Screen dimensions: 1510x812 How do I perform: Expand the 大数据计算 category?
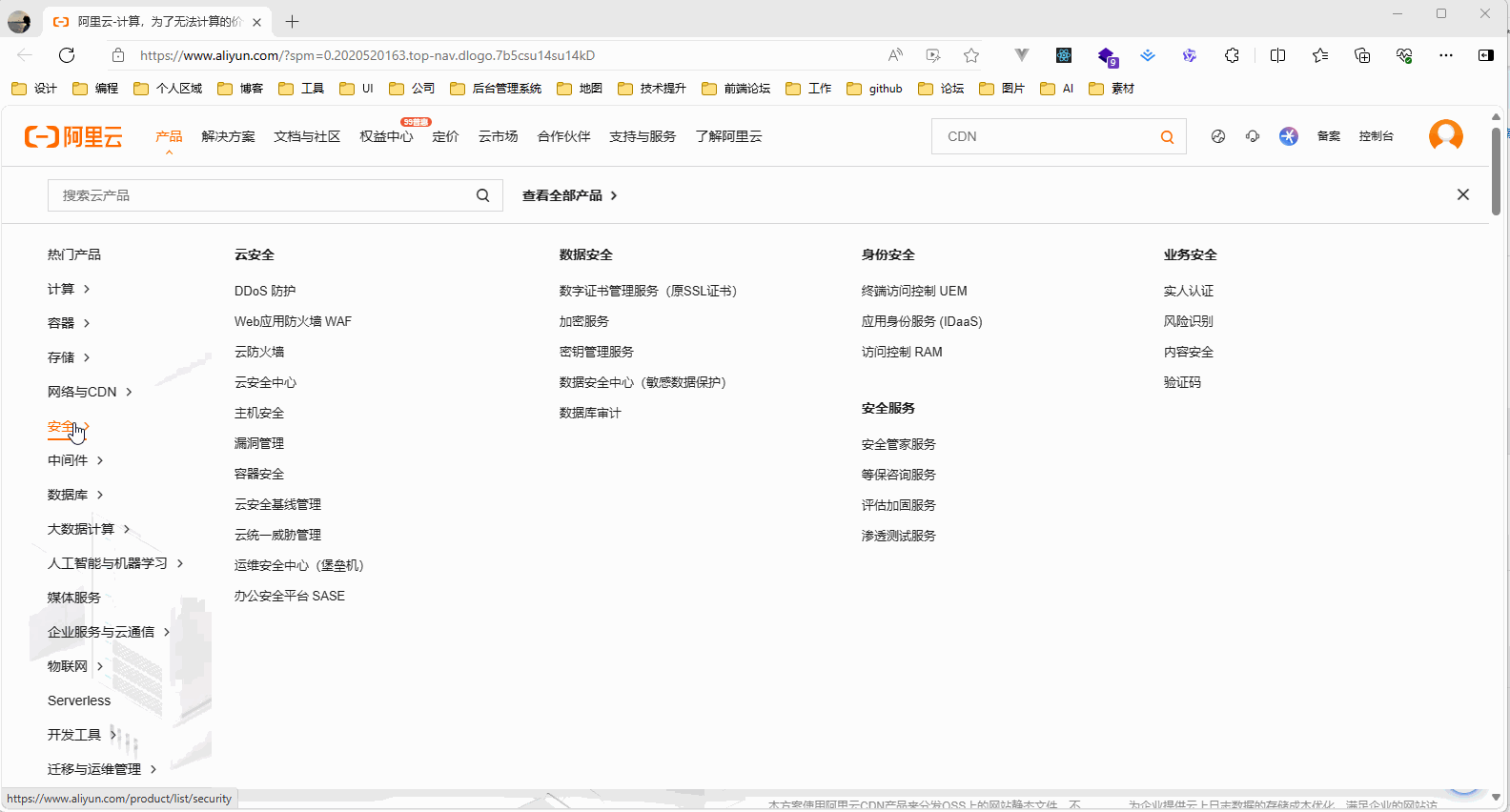pos(89,529)
